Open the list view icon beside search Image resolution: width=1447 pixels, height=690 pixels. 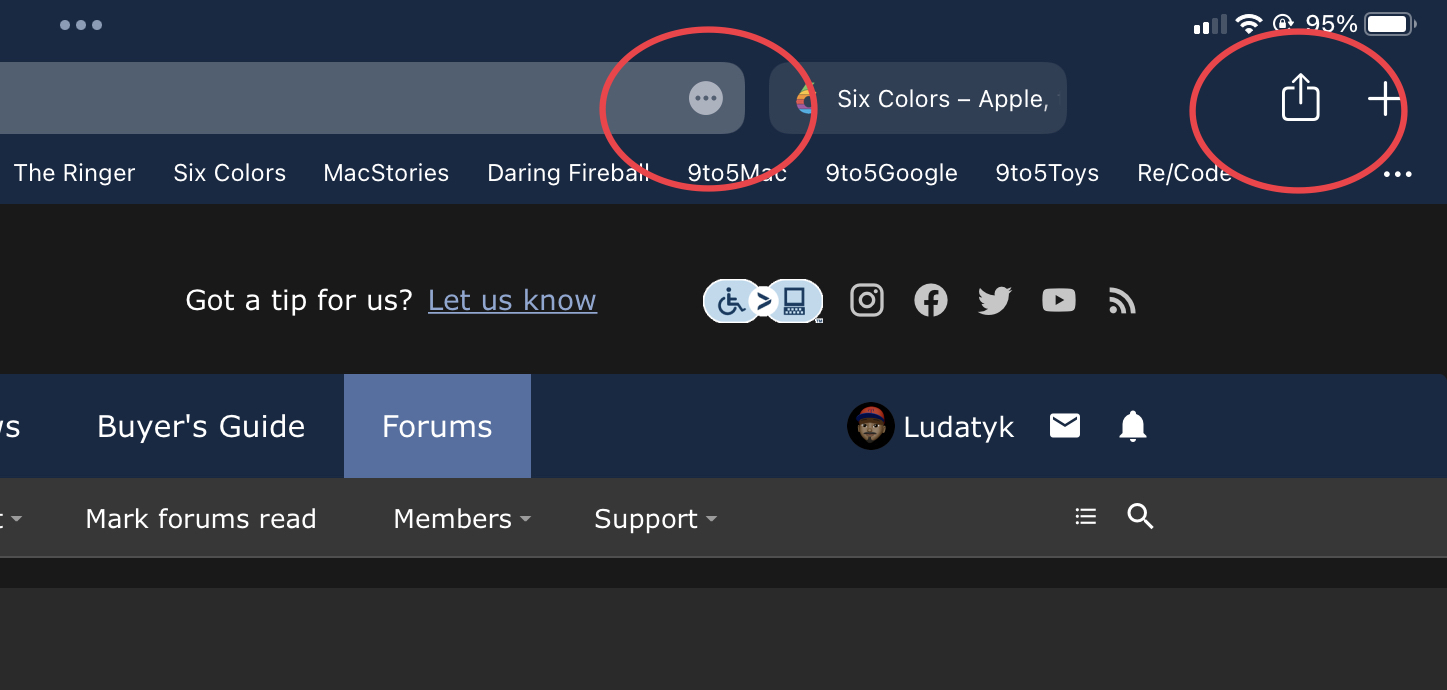(1085, 517)
